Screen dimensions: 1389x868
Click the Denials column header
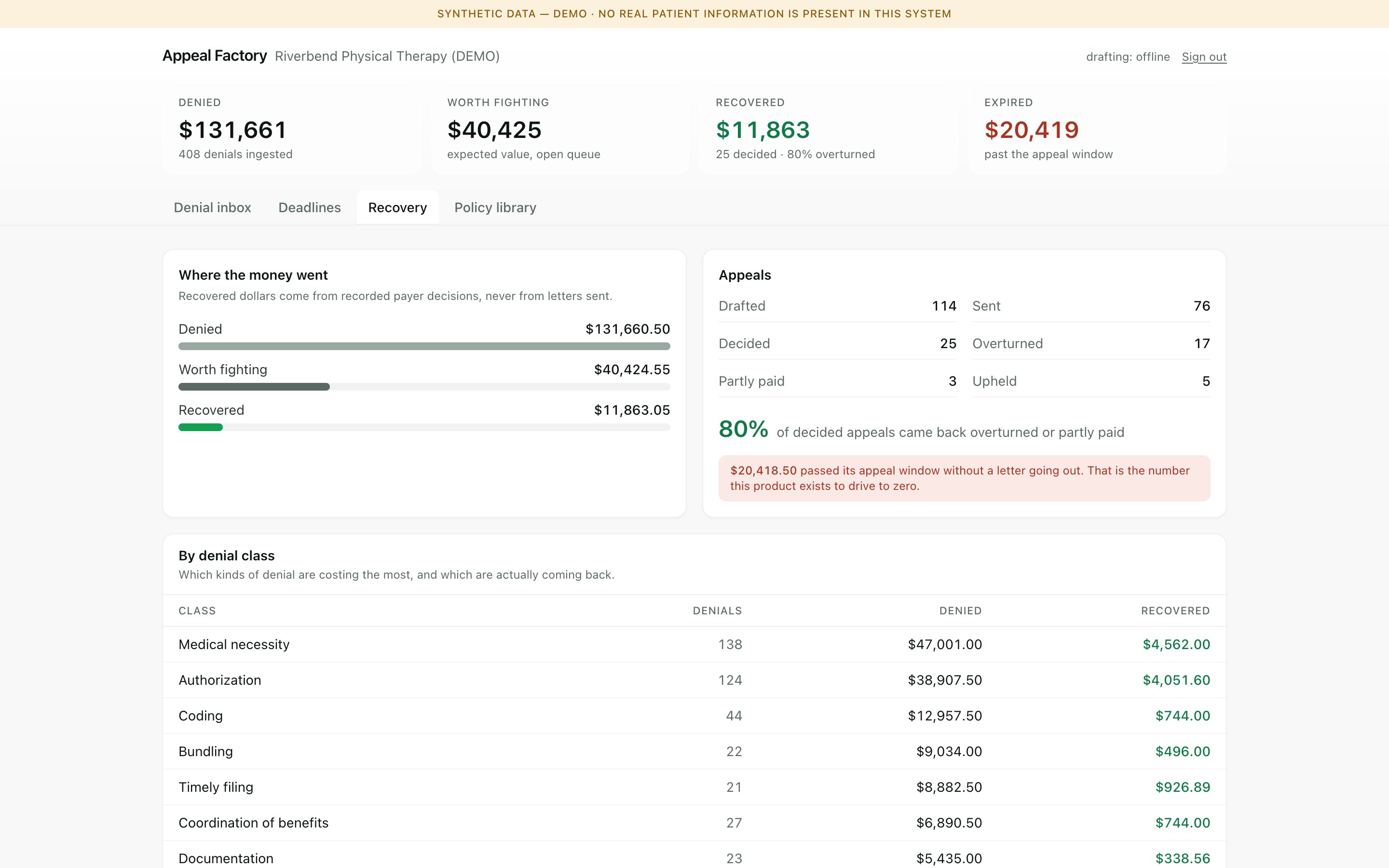717,611
